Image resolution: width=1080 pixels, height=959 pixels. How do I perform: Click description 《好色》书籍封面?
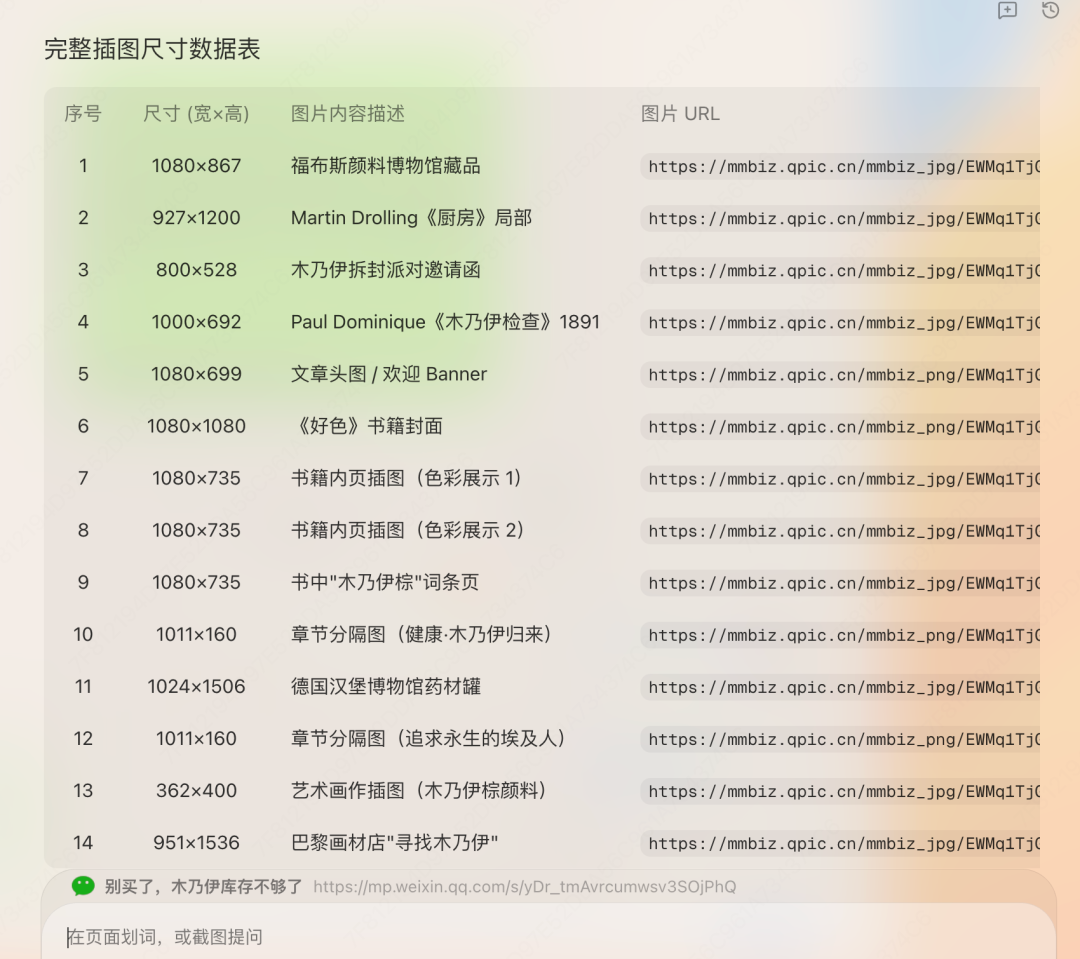coord(367,426)
